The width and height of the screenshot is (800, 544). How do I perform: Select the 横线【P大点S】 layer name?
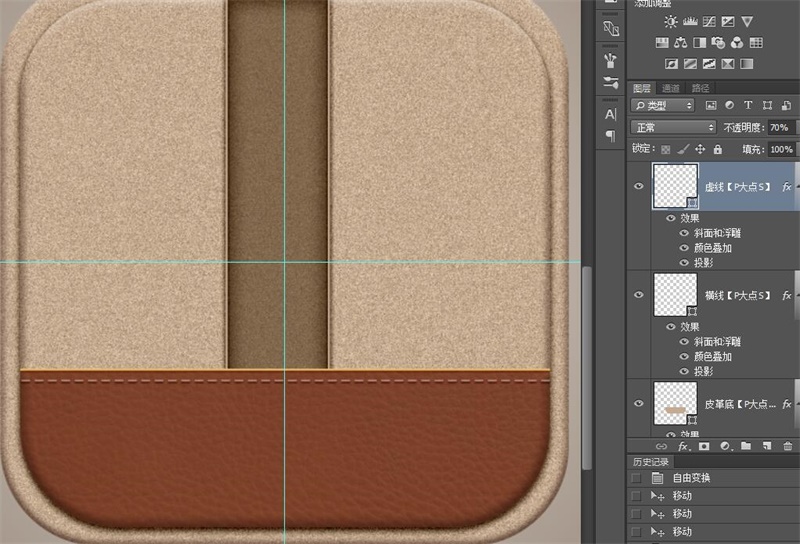(738, 295)
